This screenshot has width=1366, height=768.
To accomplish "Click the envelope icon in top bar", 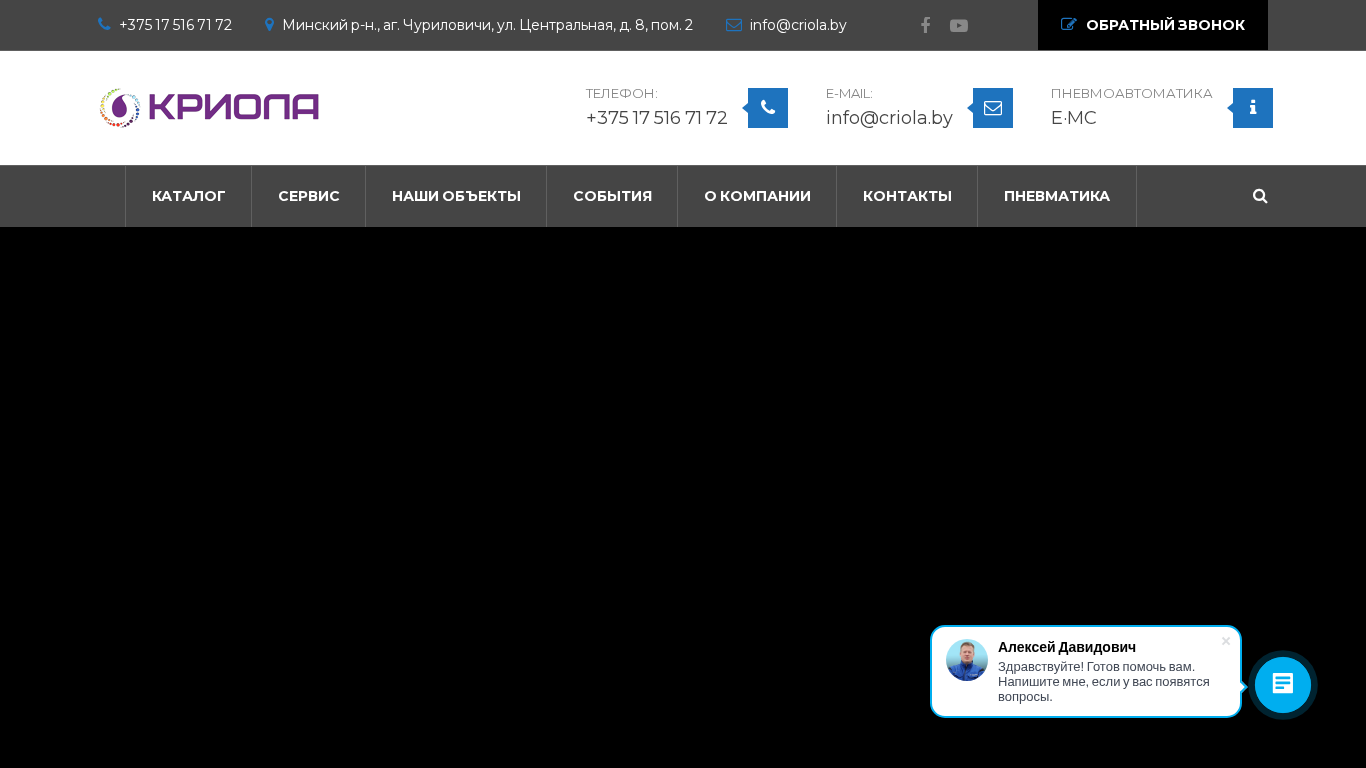I will (x=734, y=25).
